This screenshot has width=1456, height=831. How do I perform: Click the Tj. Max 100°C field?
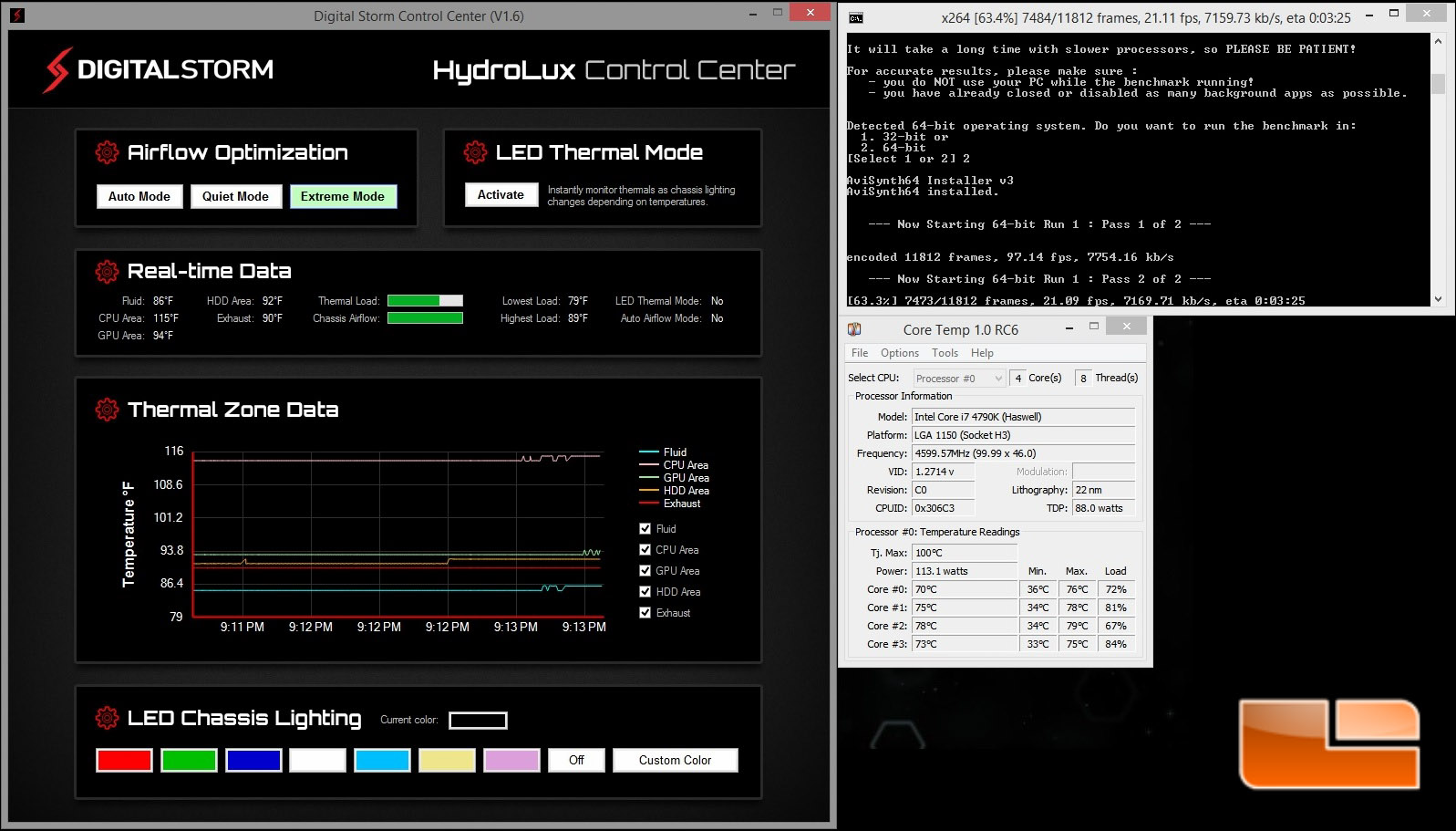(x=964, y=553)
